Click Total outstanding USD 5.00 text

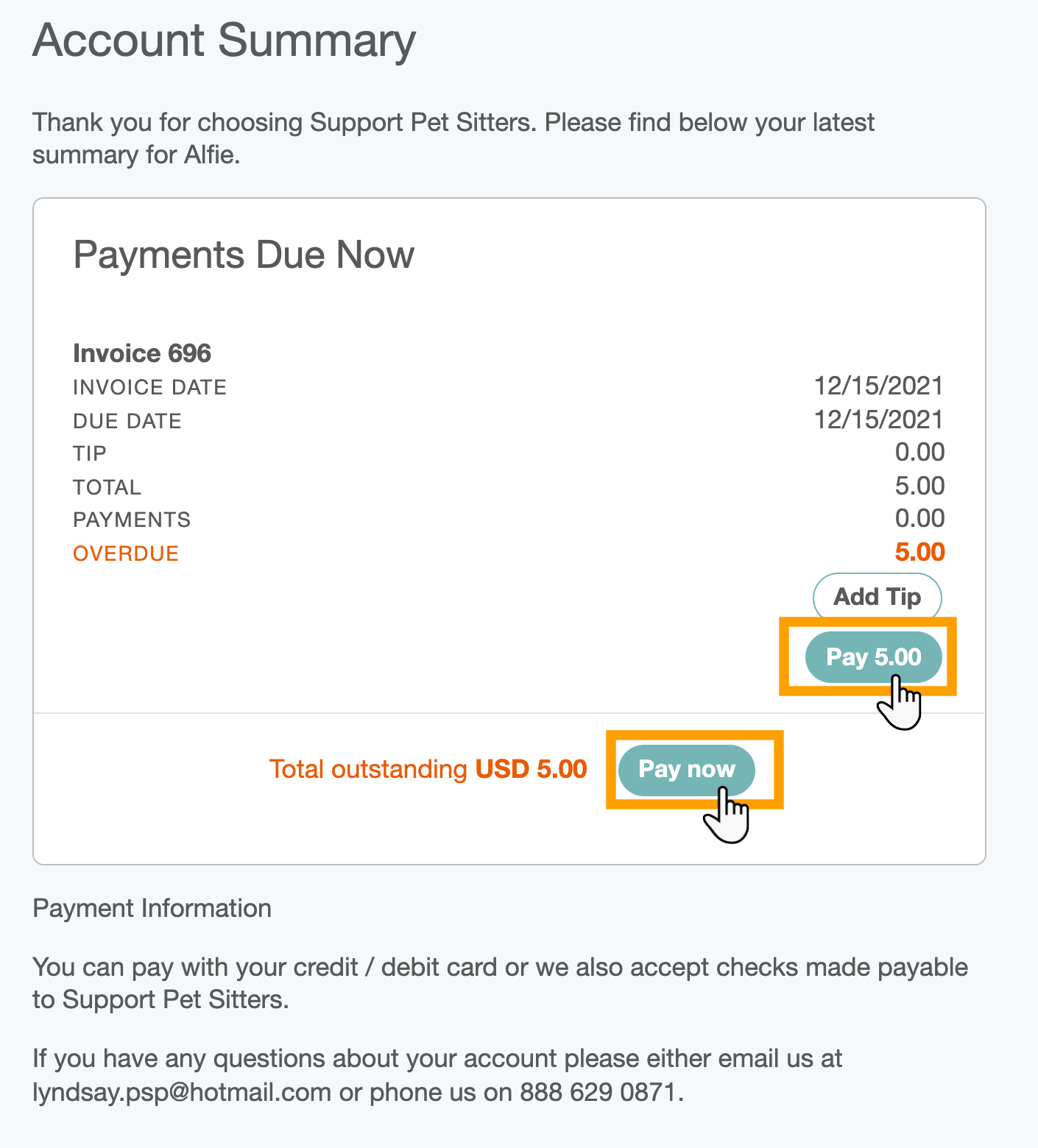[428, 769]
